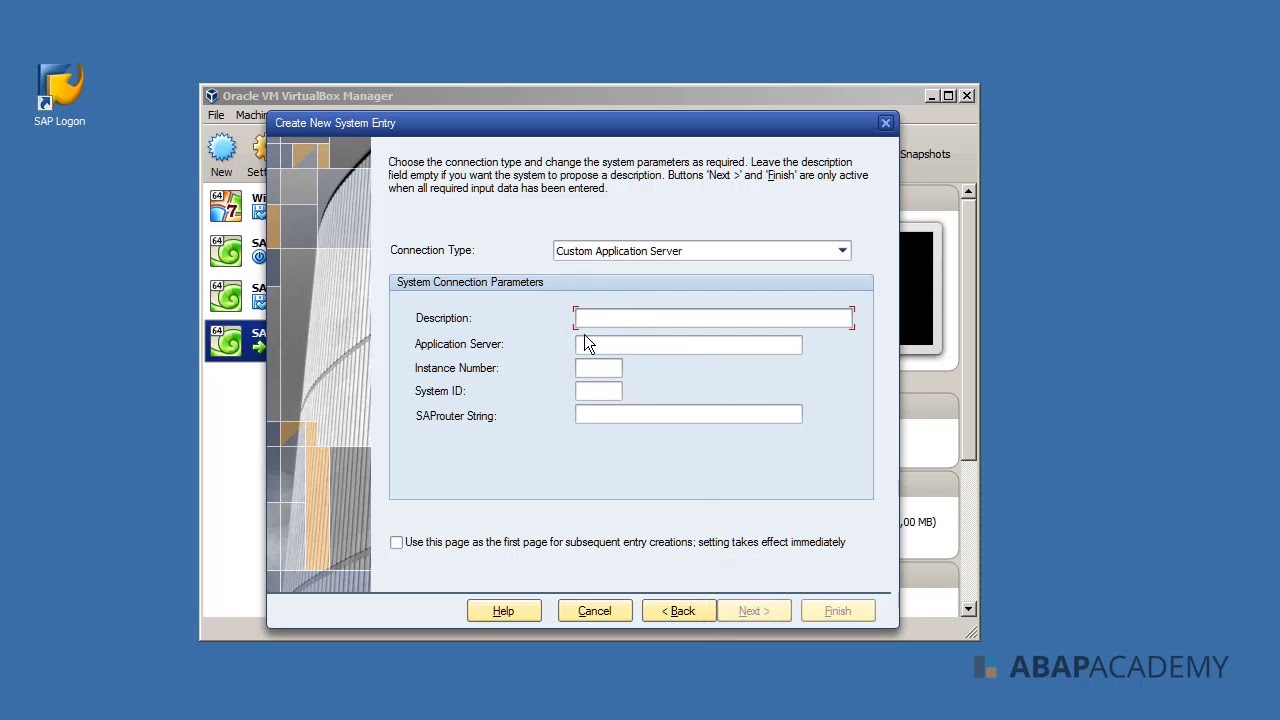Viewport: 1280px width, 720px height.
Task: Click the 'Instance Number:' label
Action: 456,368
